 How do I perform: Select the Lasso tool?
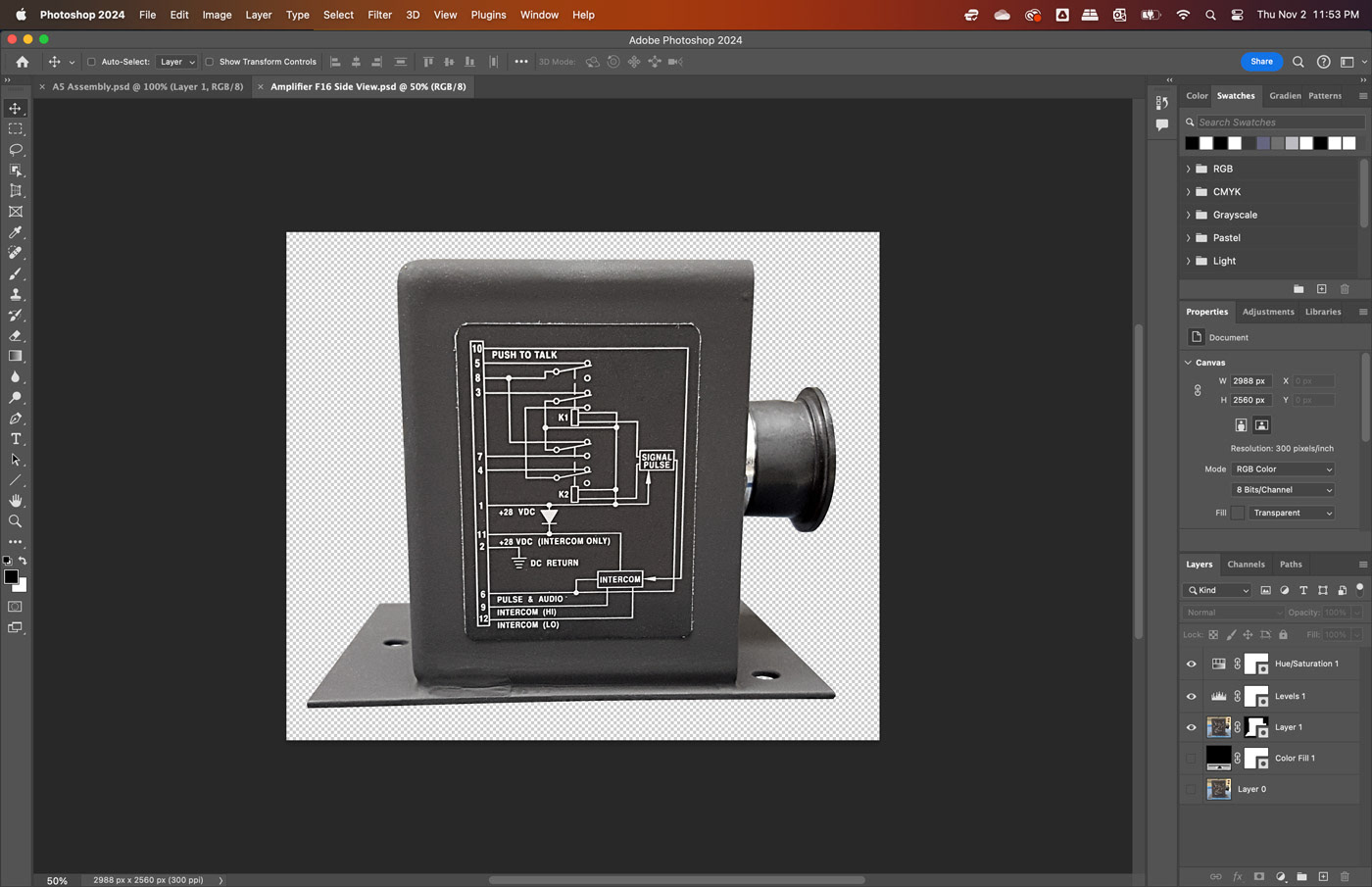click(x=16, y=150)
